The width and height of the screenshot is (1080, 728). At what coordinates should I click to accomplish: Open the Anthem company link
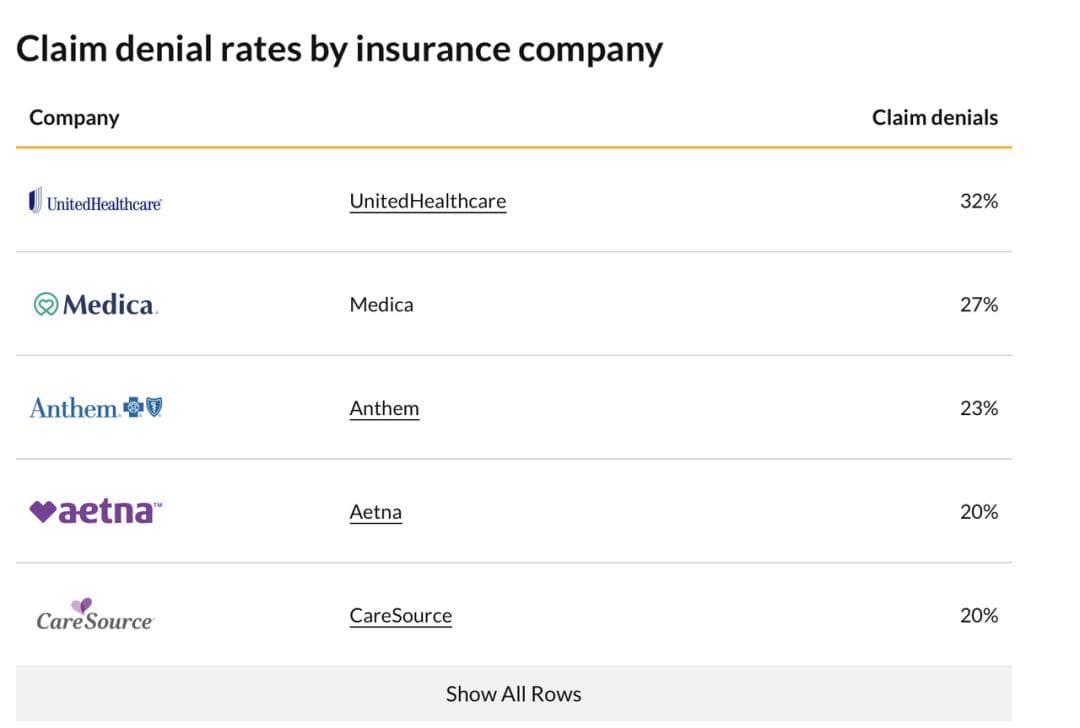(384, 408)
